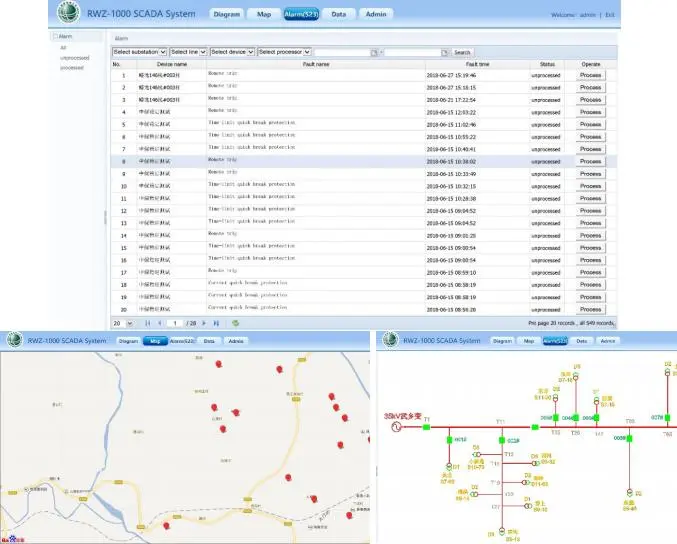677x544 pixels.
Task: Open the page size dropdown showing 20
Action: coord(123,323)
